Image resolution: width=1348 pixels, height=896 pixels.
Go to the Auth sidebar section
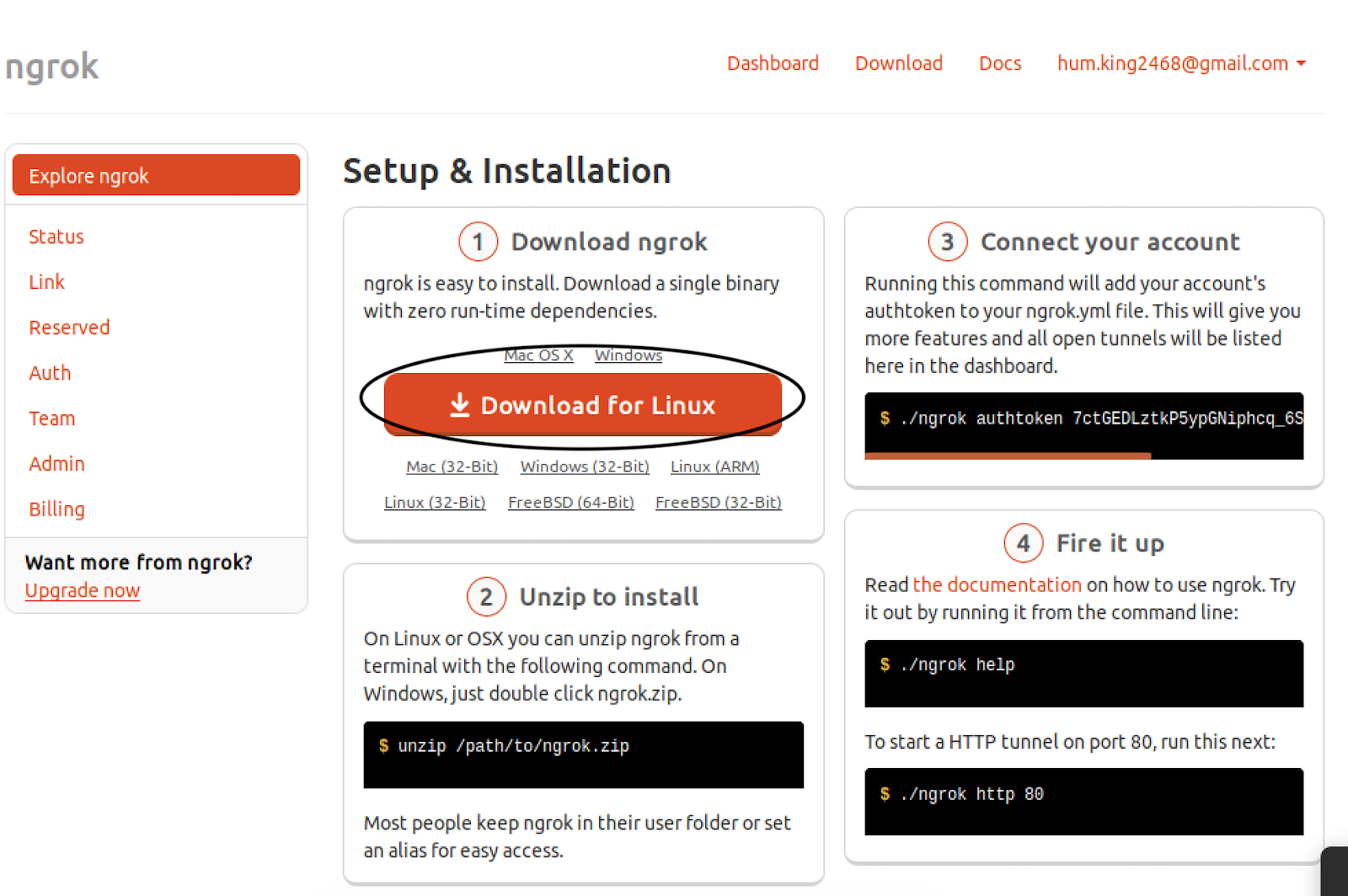click(50, 373)
